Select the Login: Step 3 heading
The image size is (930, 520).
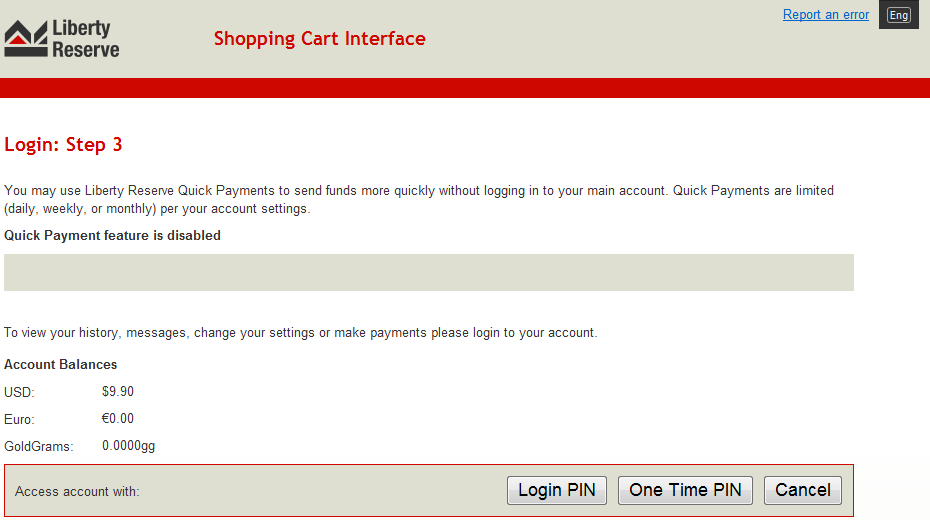pyautogui.click(x=63, y=145)
